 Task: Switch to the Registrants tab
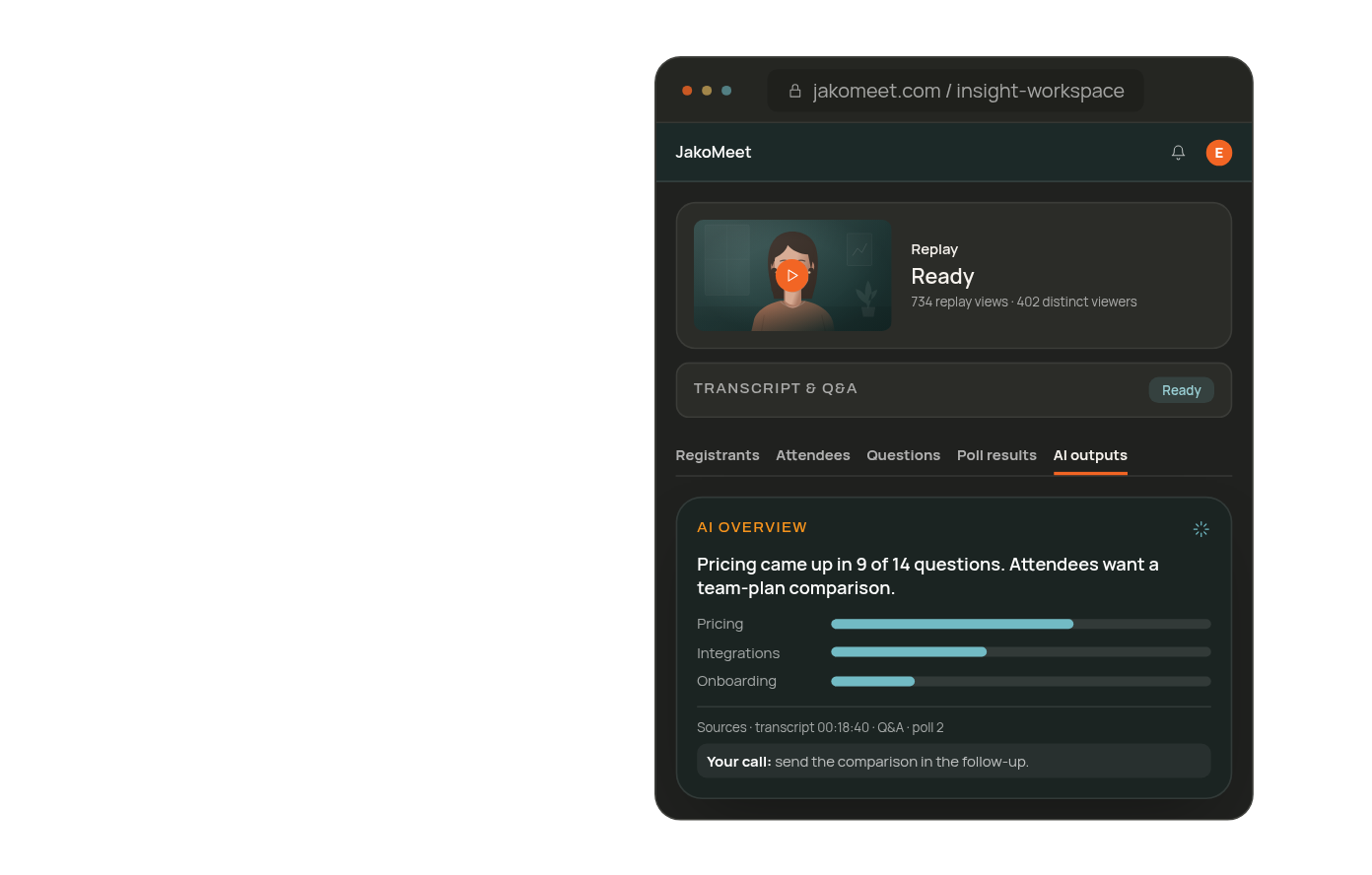(x=718, y=455)
